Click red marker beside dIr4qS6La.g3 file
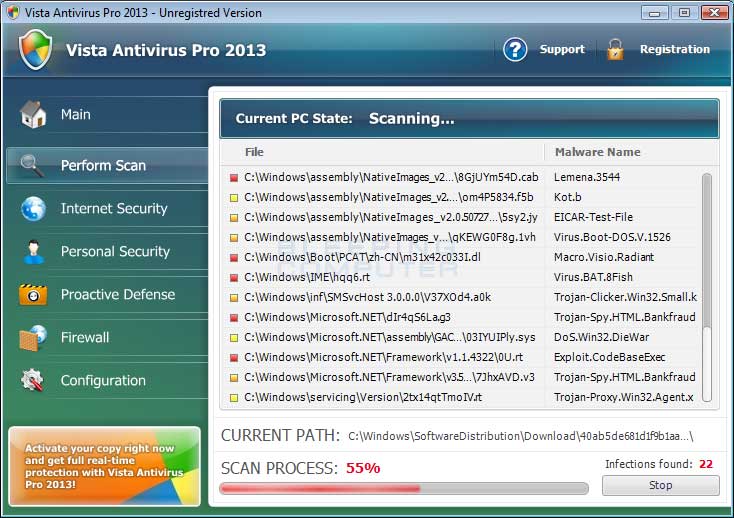 (234, 318)
